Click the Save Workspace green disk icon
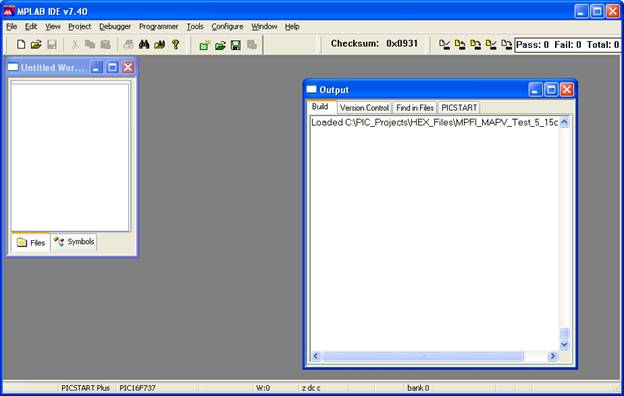 click(x=236, y=45)
